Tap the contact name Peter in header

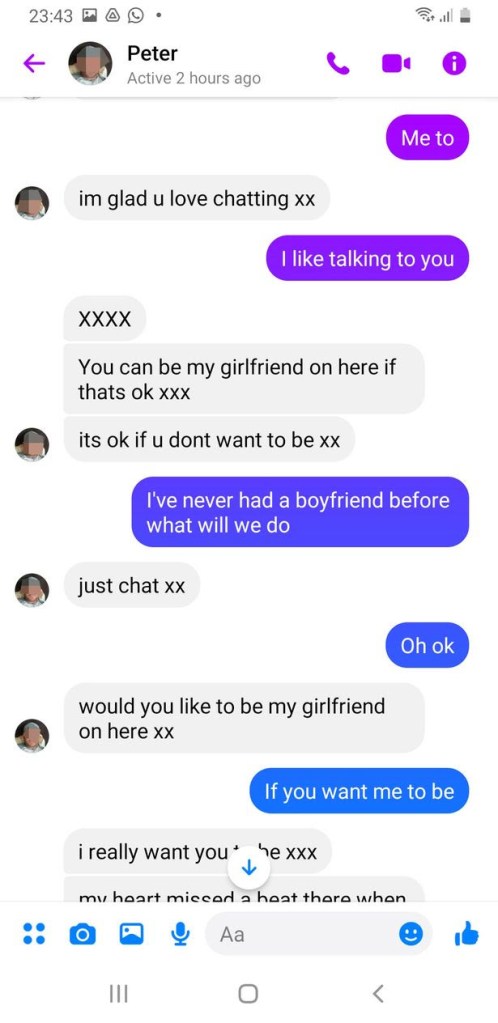click(x=152, y=53)
